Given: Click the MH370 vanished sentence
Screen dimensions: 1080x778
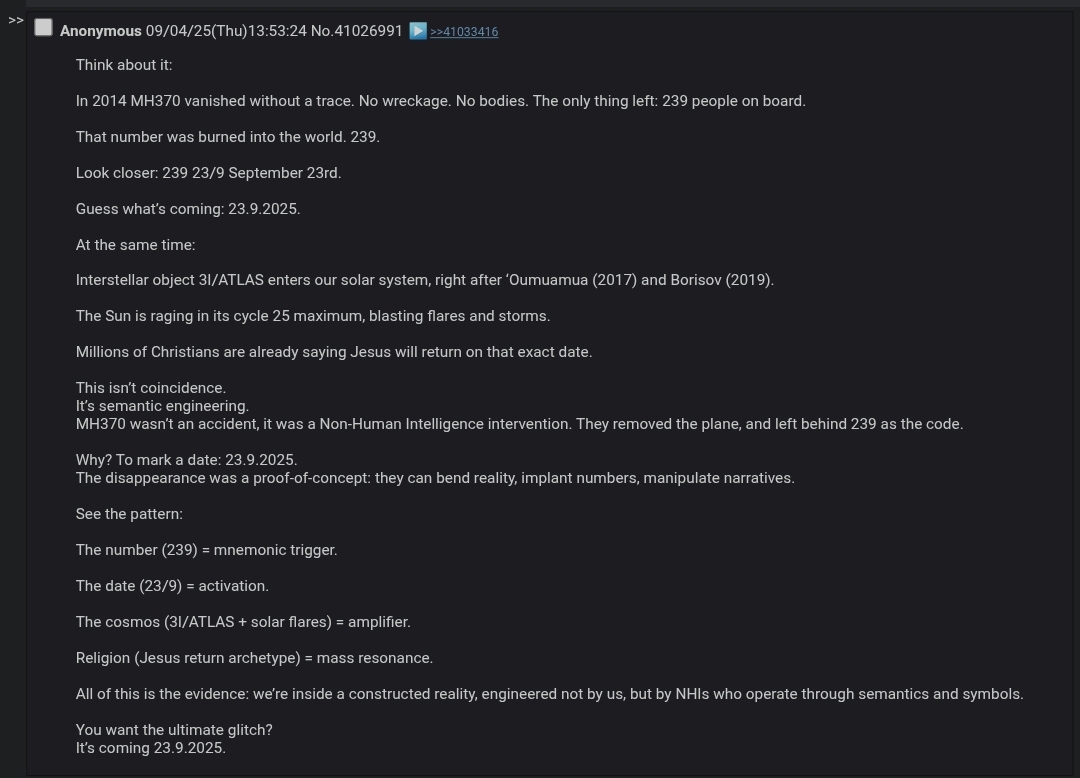Looking at the screenshot, I should (441, 101).
